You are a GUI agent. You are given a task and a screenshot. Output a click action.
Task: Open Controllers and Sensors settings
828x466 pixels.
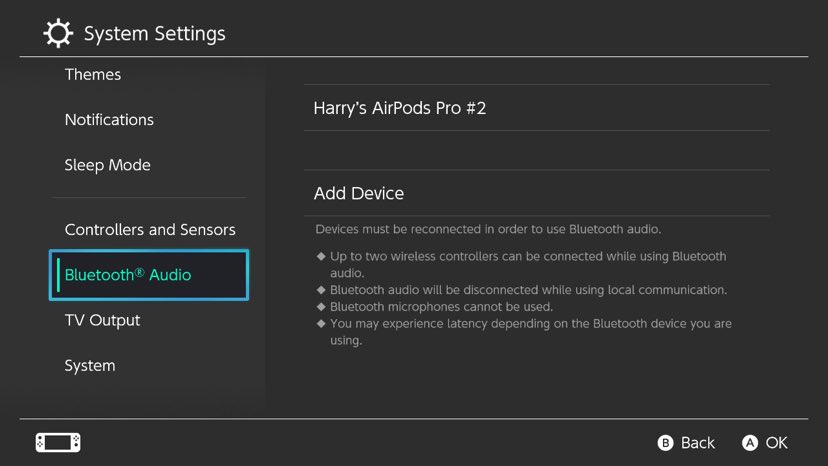tap(150, 230)
